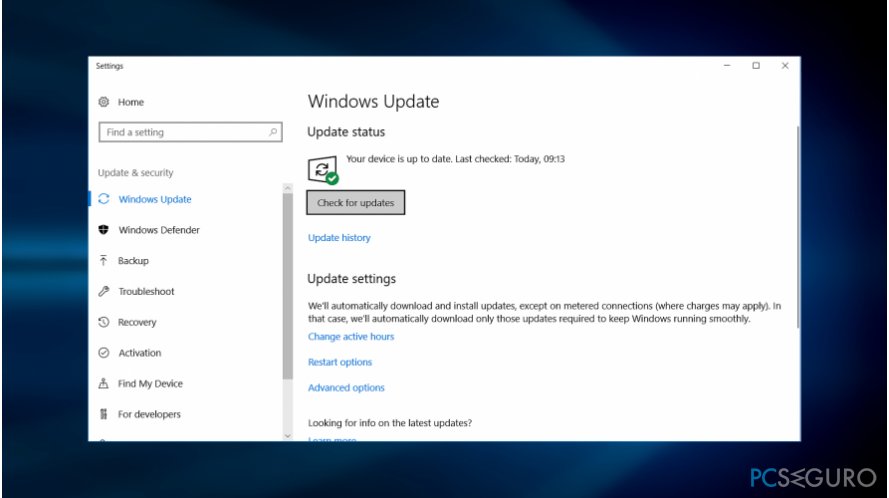Go to Find My Device

(x=150, y=383)
